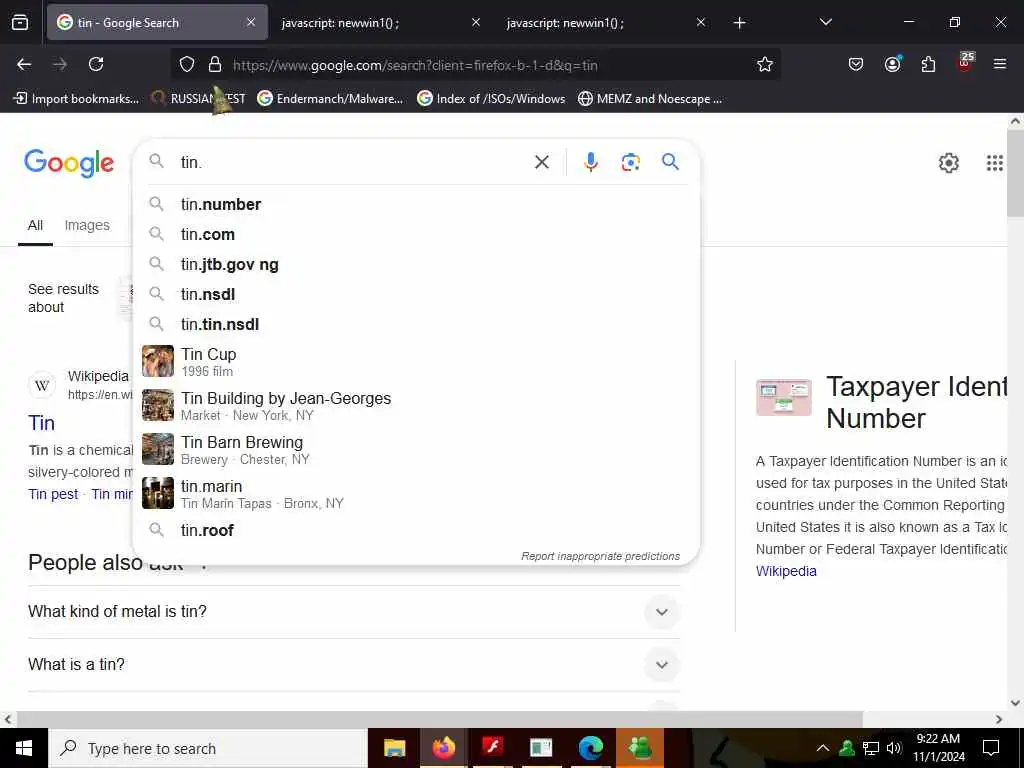This screenshot has height=768, width=1024.
Task: Open the Extensions puzzle icon
Action: (x=928, y=64)
